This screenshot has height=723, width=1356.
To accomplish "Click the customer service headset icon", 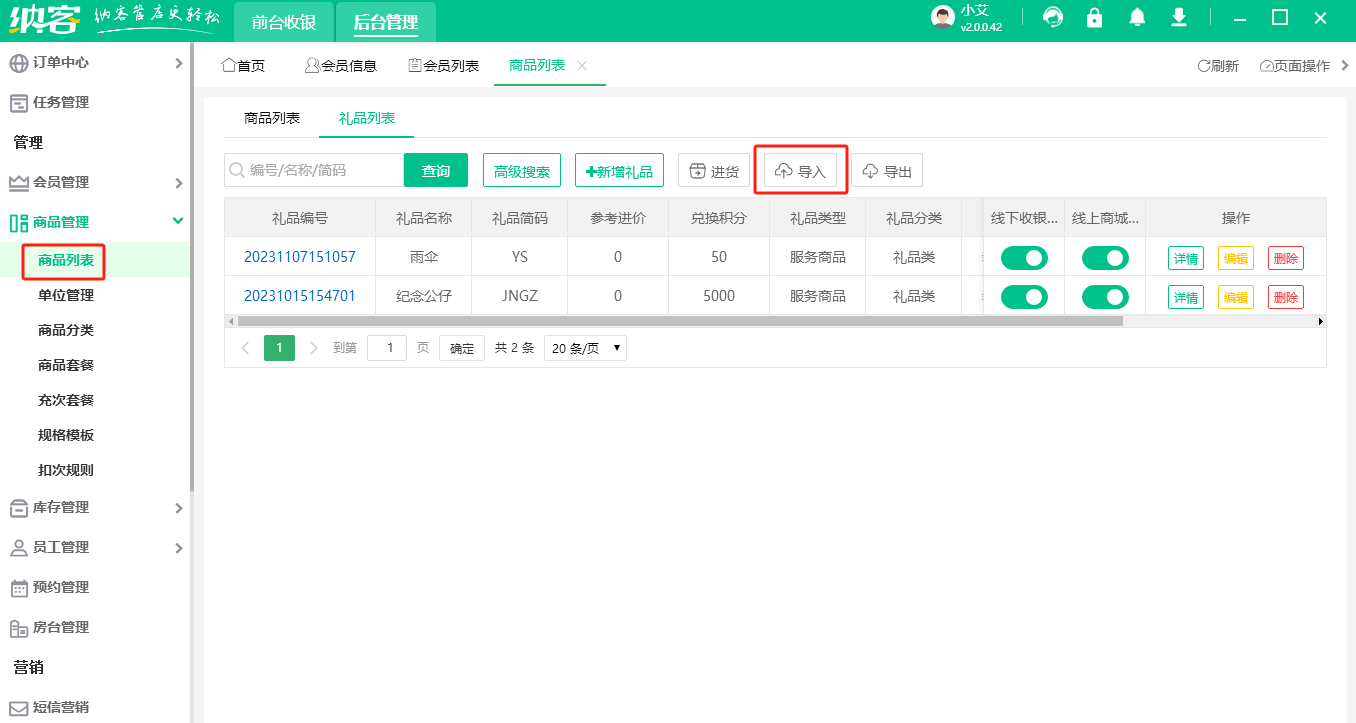I will (x=1053, y=18).
